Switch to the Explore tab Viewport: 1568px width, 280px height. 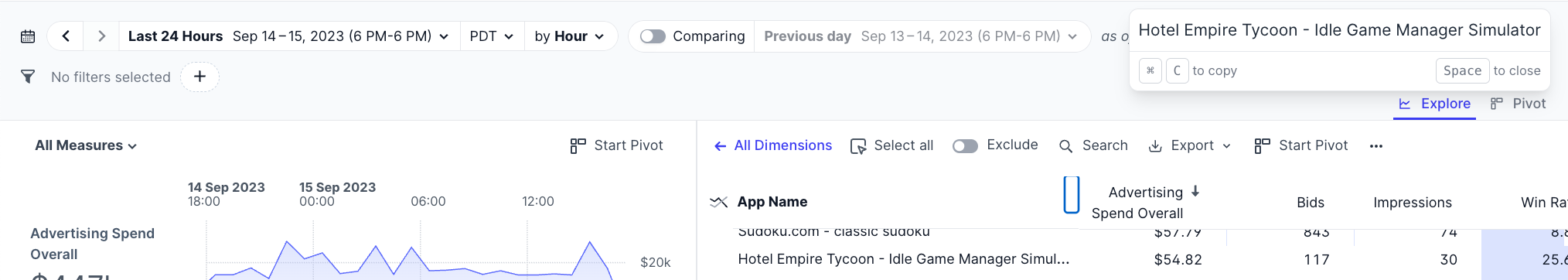(1434, 104)
